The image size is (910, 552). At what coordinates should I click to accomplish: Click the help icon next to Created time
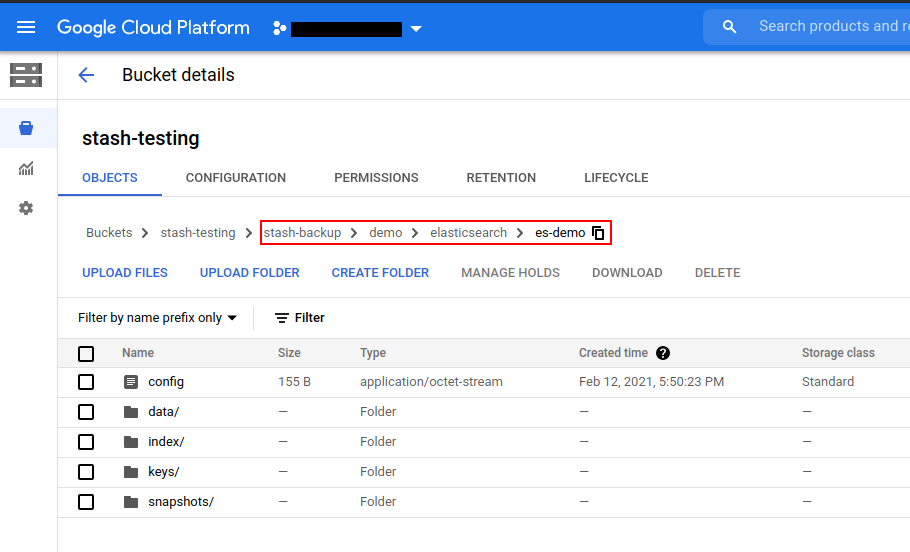click(x=662, y=353)
